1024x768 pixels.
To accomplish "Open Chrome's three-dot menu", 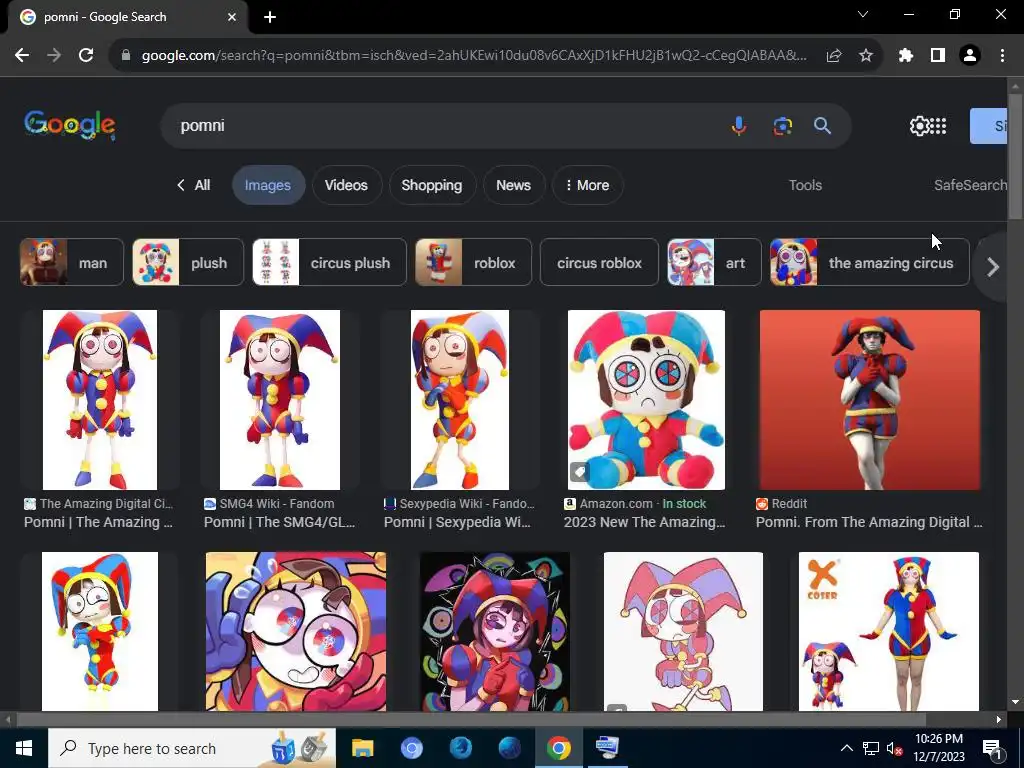I will [x=1002, y=56].
